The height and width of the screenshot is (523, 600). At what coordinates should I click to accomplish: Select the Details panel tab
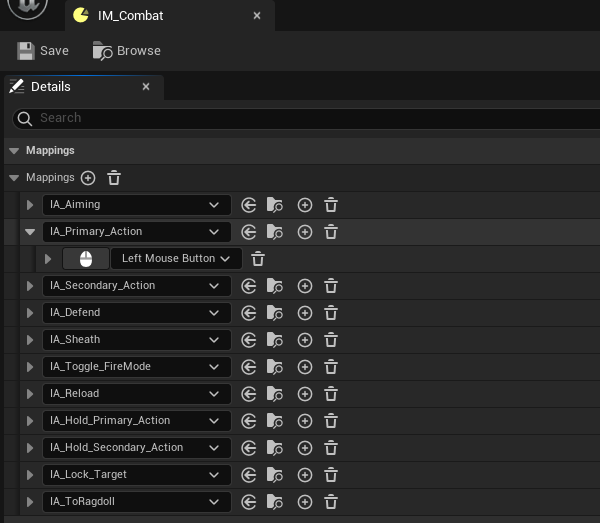pyautogui.click(x=50, y=87)
